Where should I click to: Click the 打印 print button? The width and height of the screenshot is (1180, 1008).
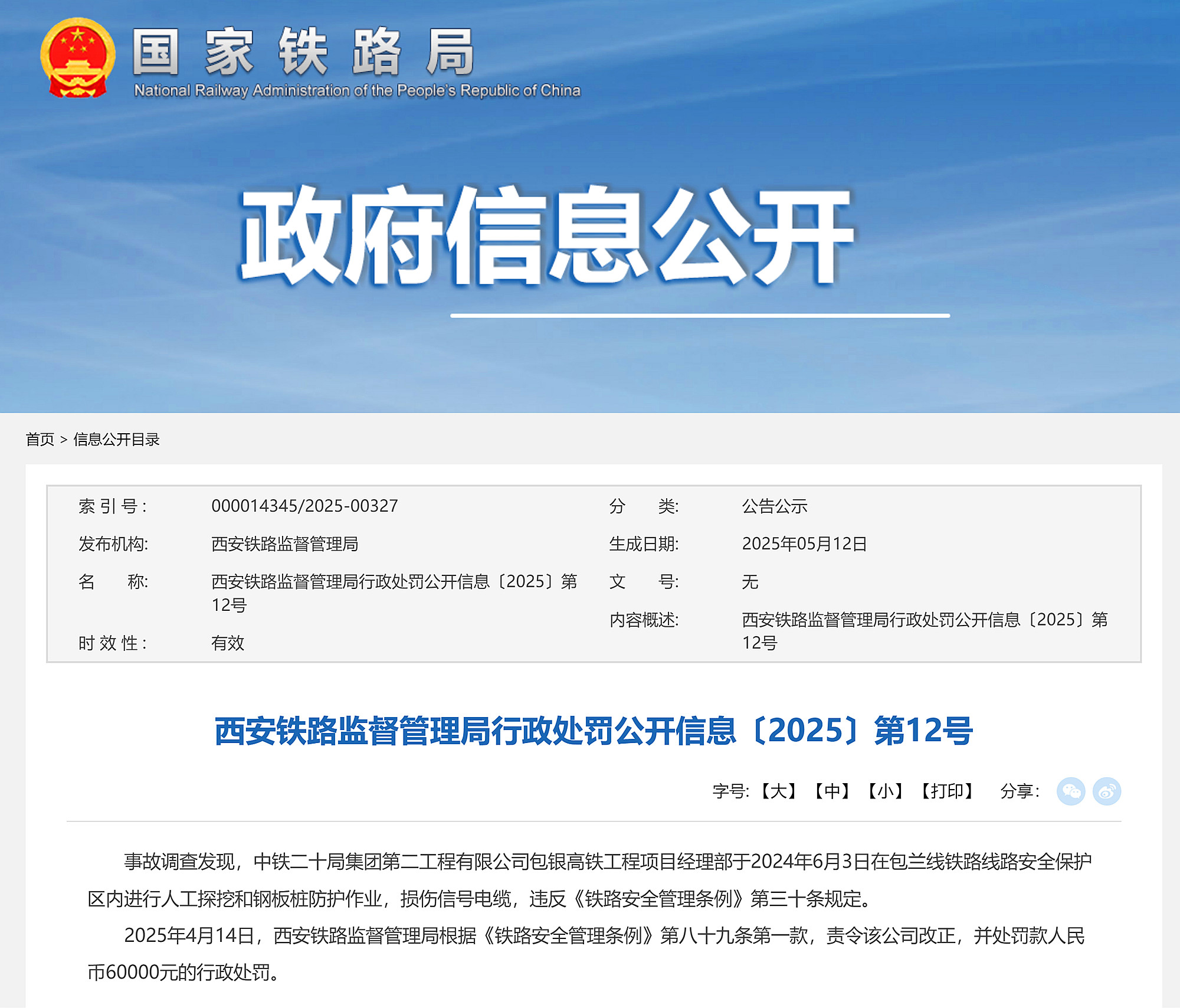(x=947, y=791)
